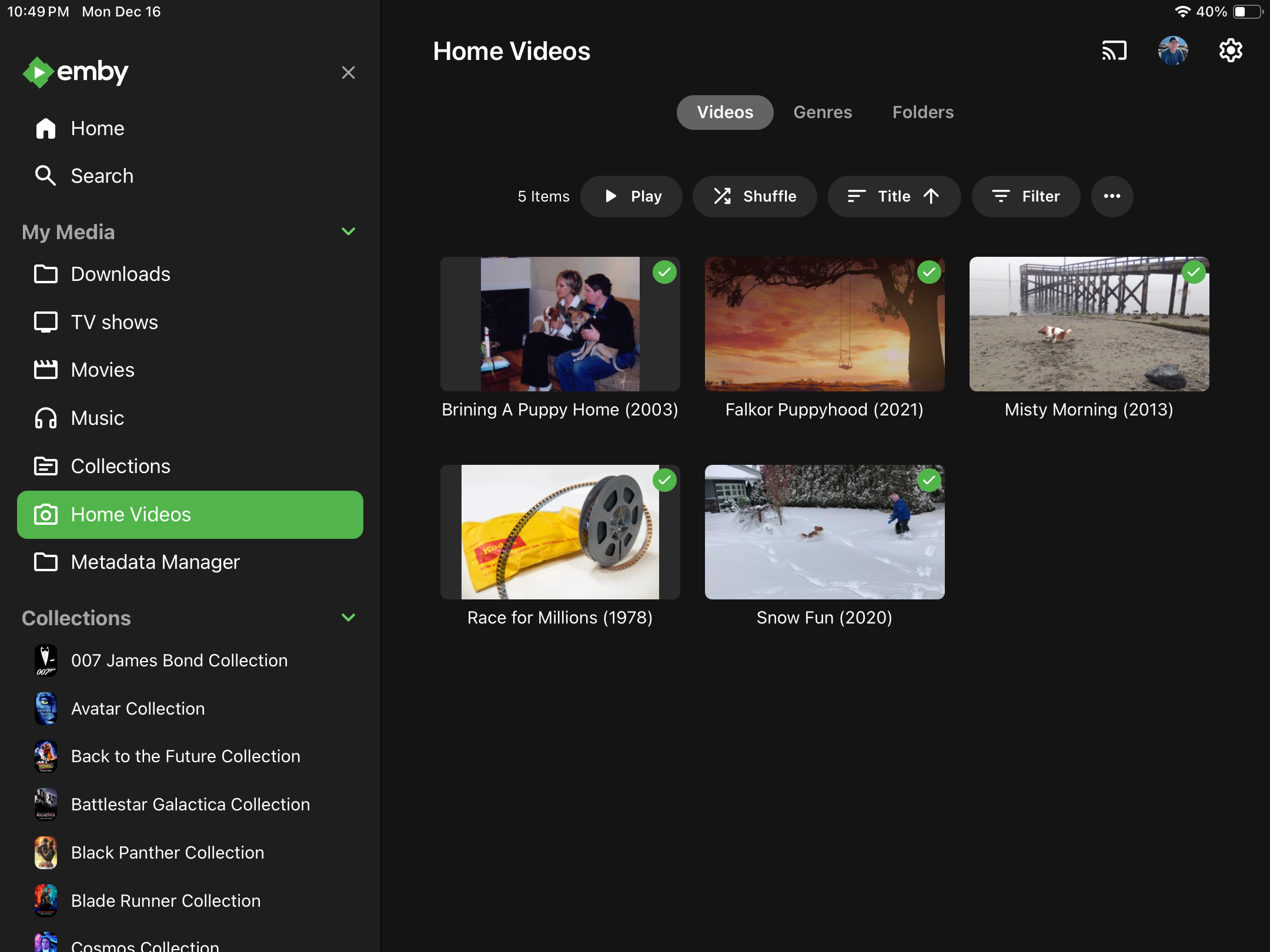Open Search from the sidebar
Screen dimensions: 1270x952
(101, 176)
